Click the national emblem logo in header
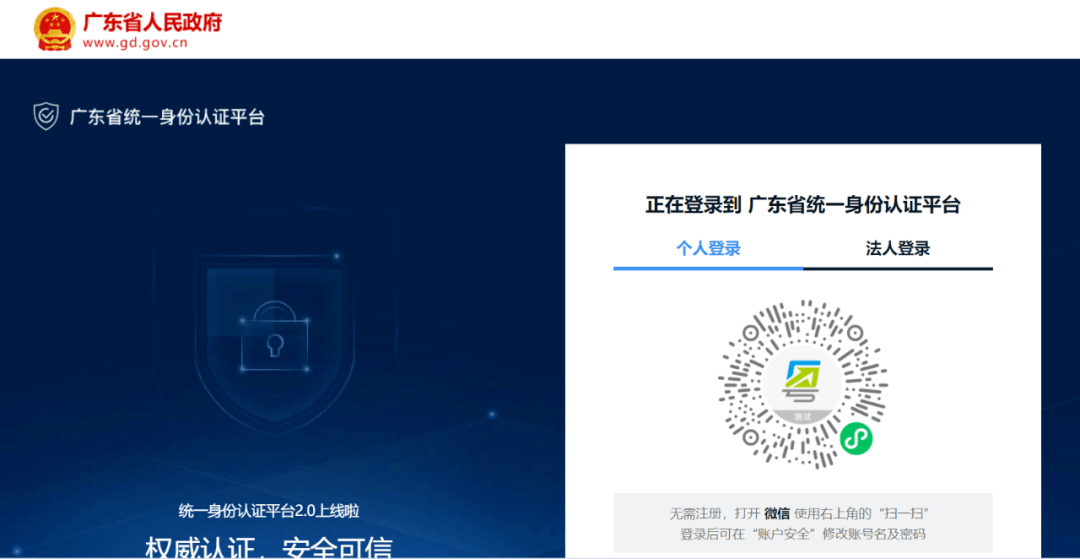 click(55, 29)
